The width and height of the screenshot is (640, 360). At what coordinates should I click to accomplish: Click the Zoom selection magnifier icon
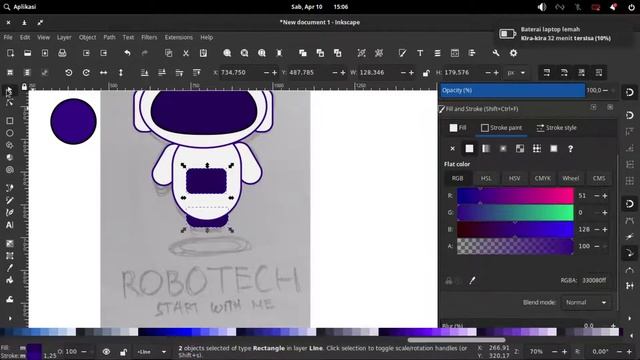[x=227, y=53]
